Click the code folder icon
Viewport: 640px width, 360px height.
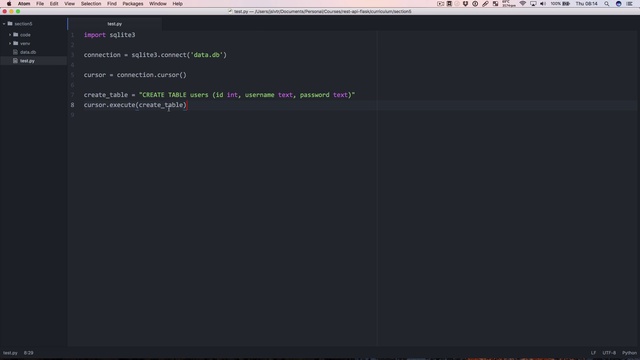(16, 35)
